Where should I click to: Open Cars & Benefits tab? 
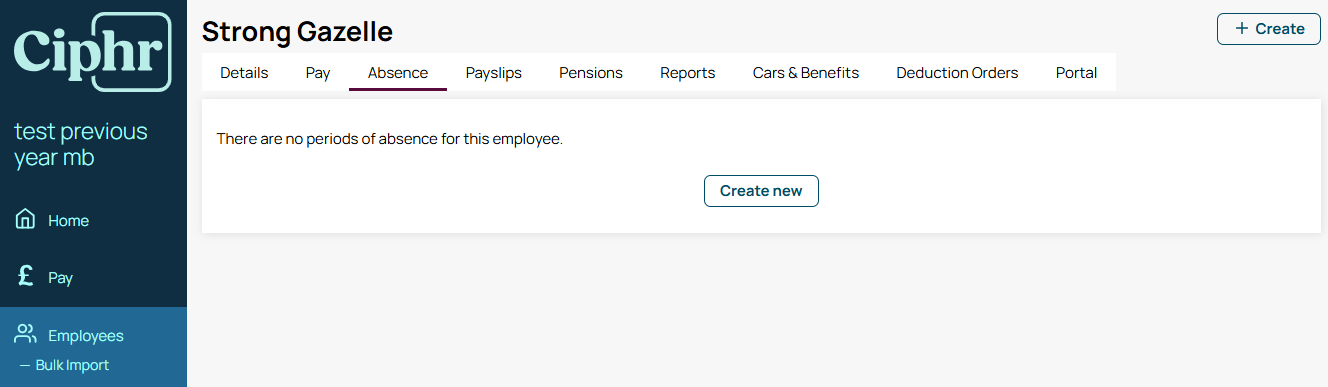[806, 73]
